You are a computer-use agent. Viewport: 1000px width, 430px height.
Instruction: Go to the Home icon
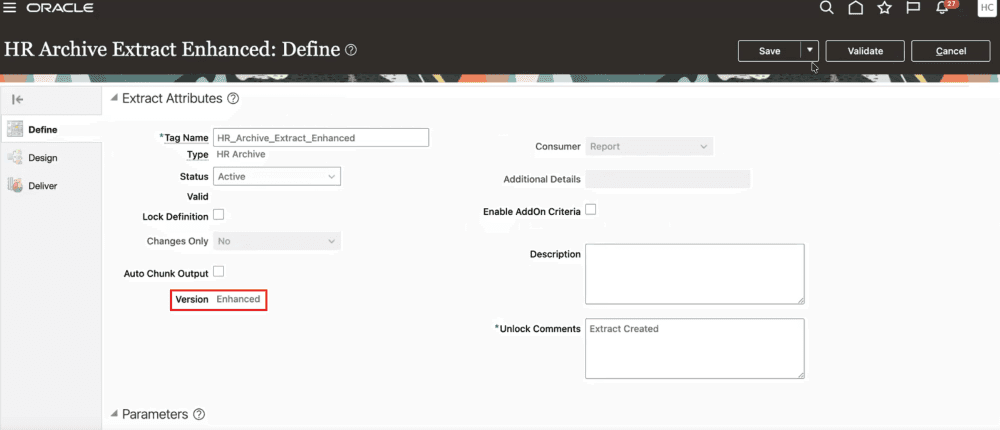[x=855, y=8]
